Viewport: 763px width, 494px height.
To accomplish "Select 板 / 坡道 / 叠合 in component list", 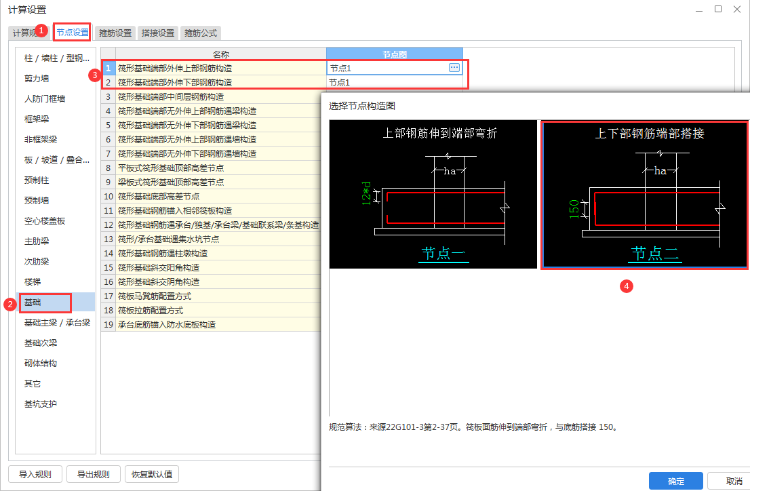I will [56, 160].
